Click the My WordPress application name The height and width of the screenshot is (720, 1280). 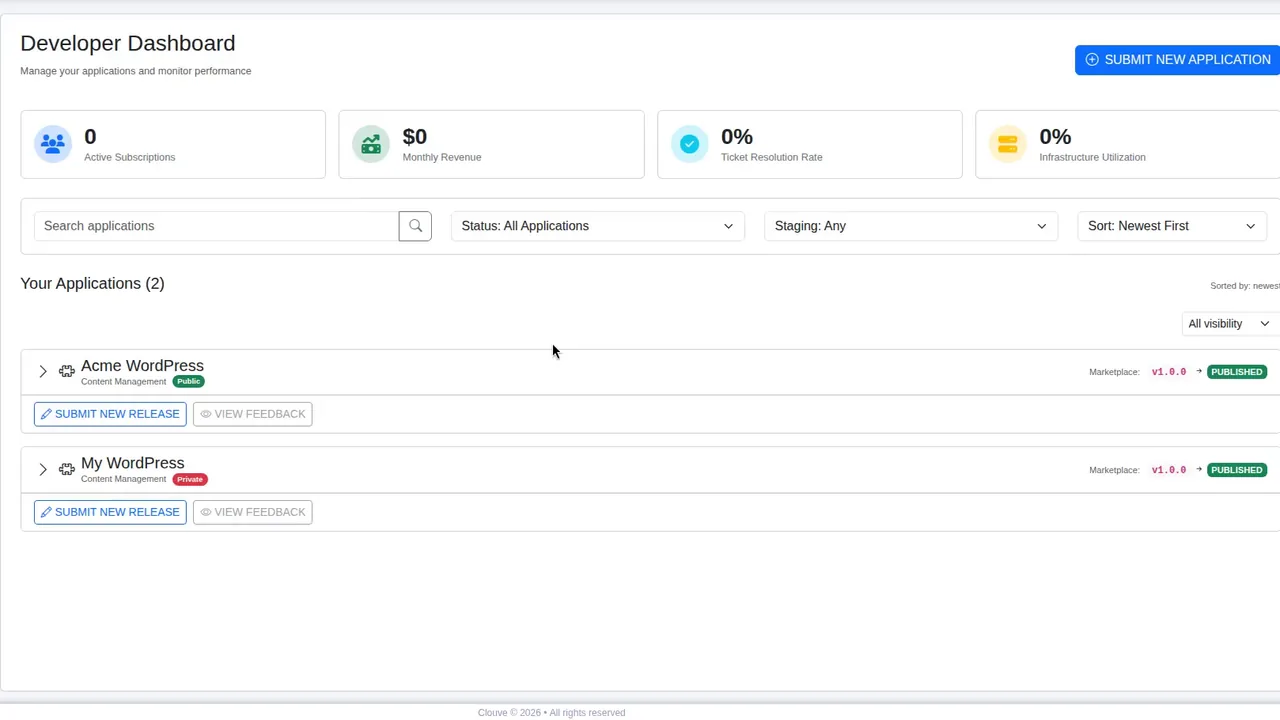[x=132, y=463]
